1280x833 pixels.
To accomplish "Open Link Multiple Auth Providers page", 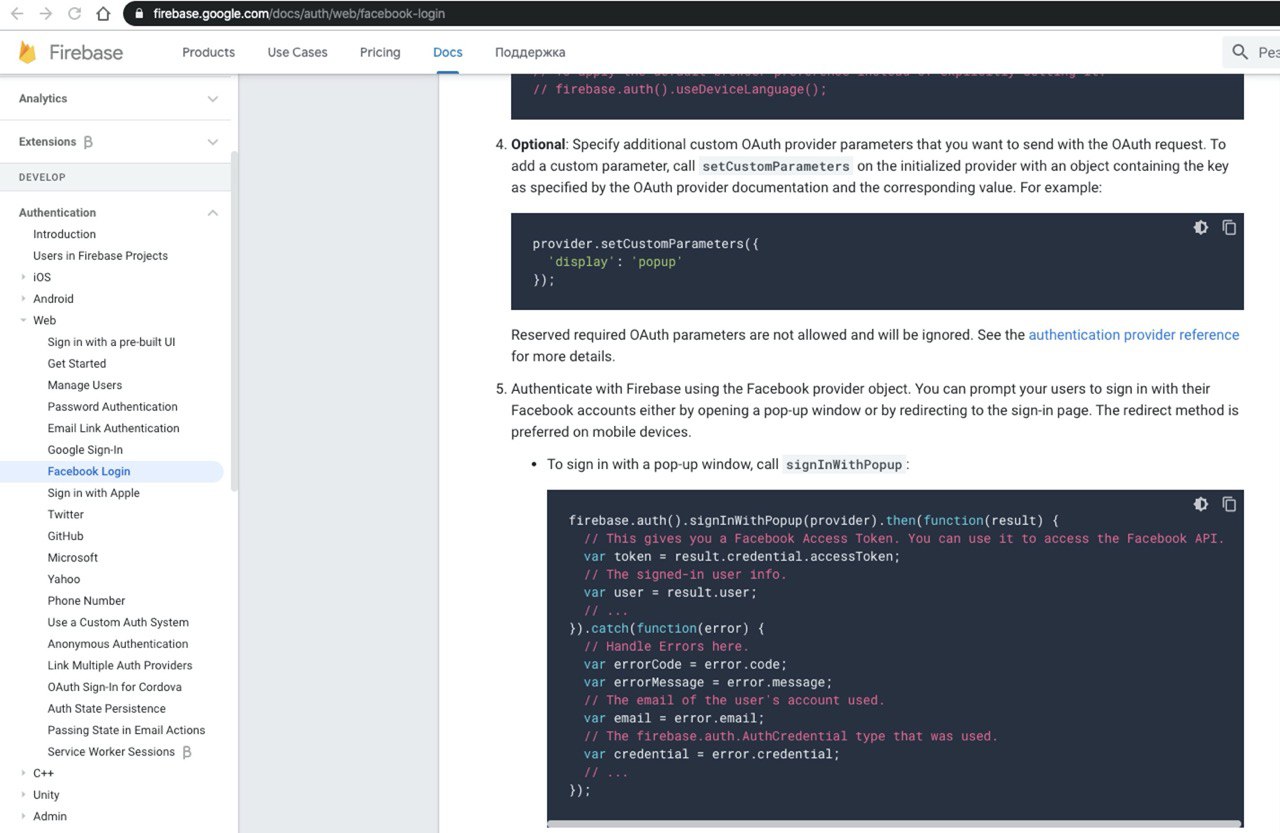I will pyautogui.click(x=120, y=665).
